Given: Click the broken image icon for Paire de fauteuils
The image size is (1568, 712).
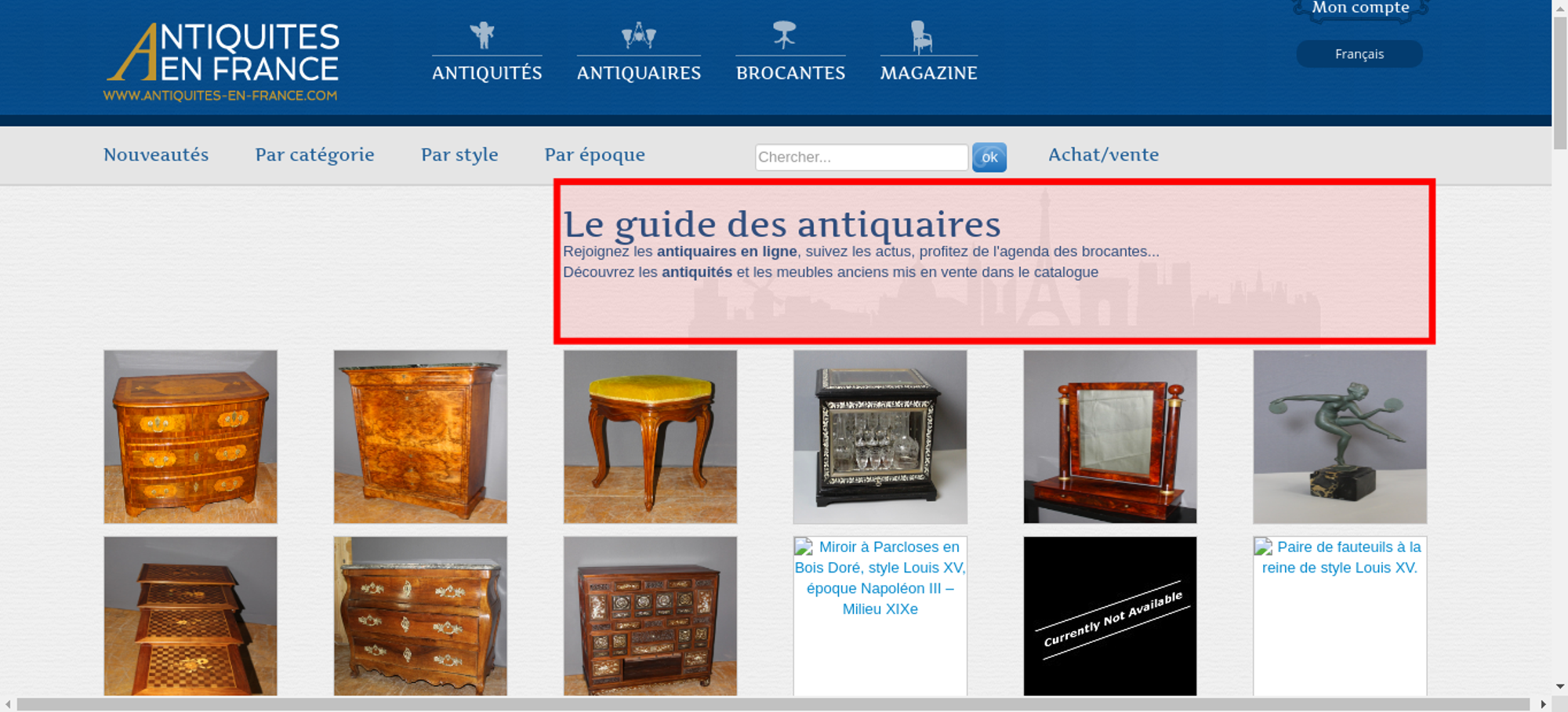Looking at the screenshot, I should (1263, 547).
